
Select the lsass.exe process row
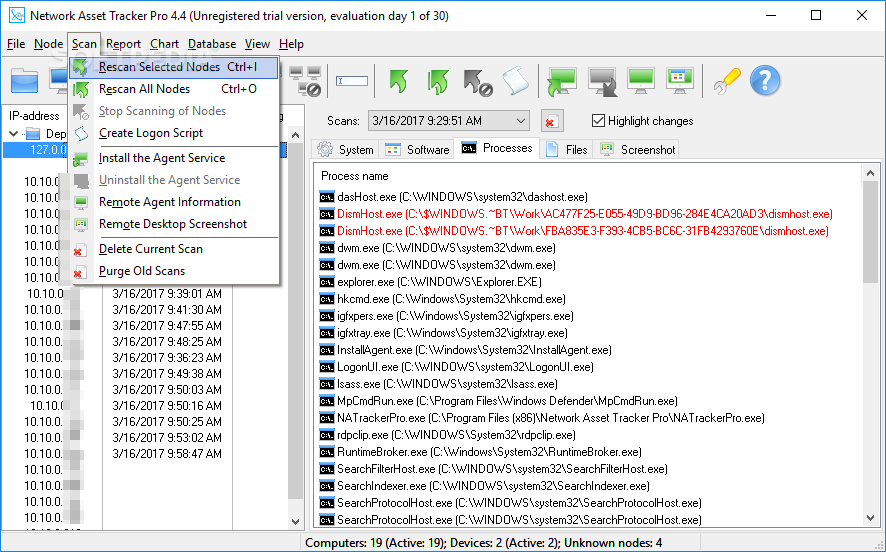pos(438,384)
